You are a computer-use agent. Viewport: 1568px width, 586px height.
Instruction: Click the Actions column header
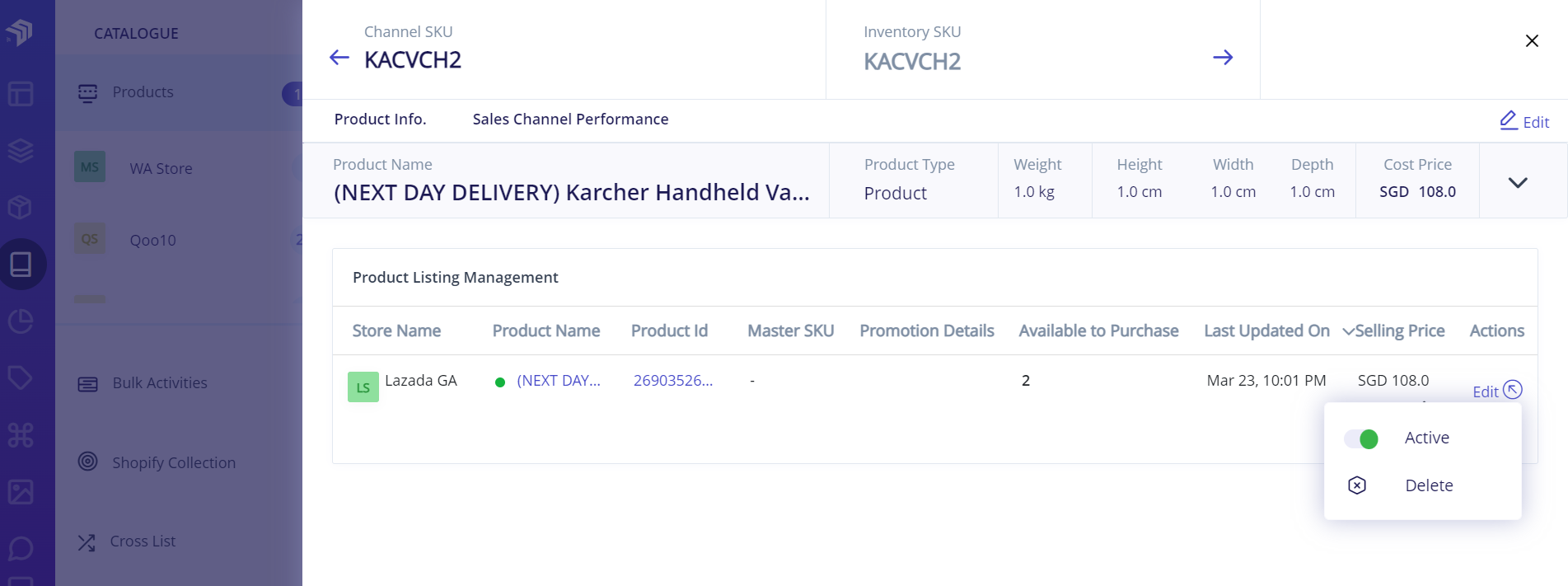click(x=1497, y=331)
